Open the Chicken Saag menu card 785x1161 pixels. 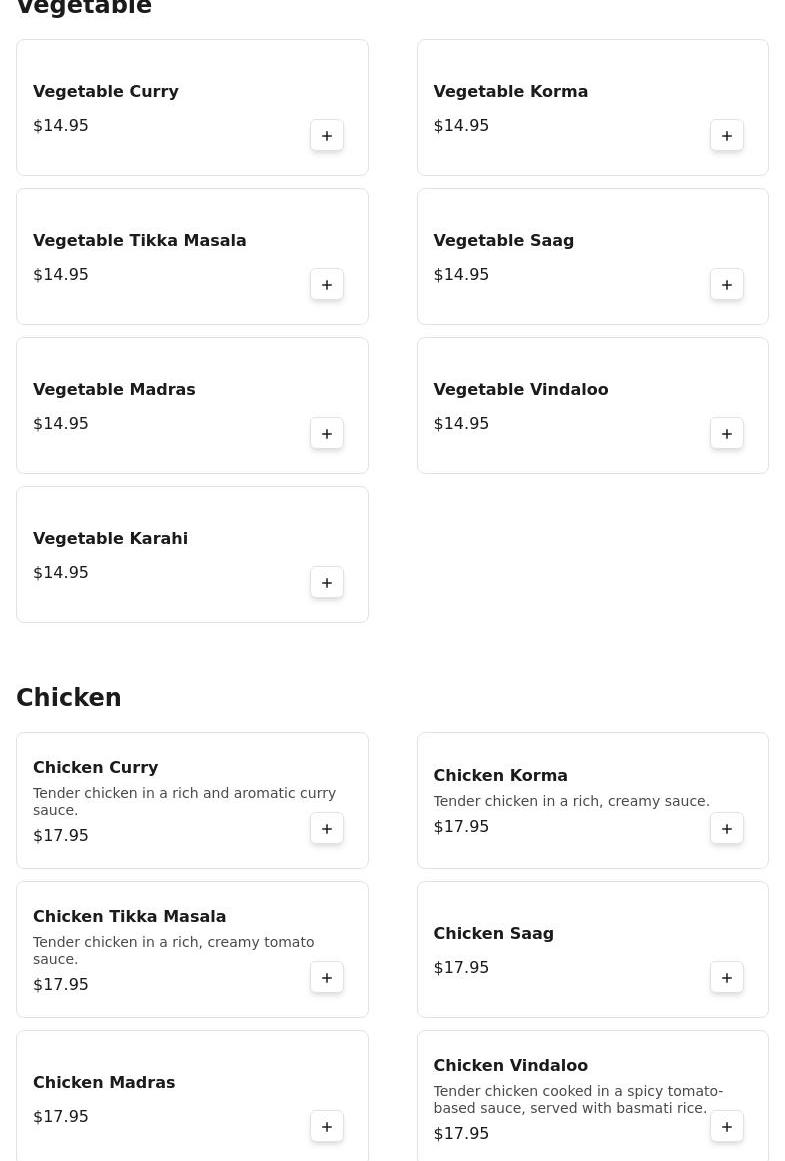point(592,949)
